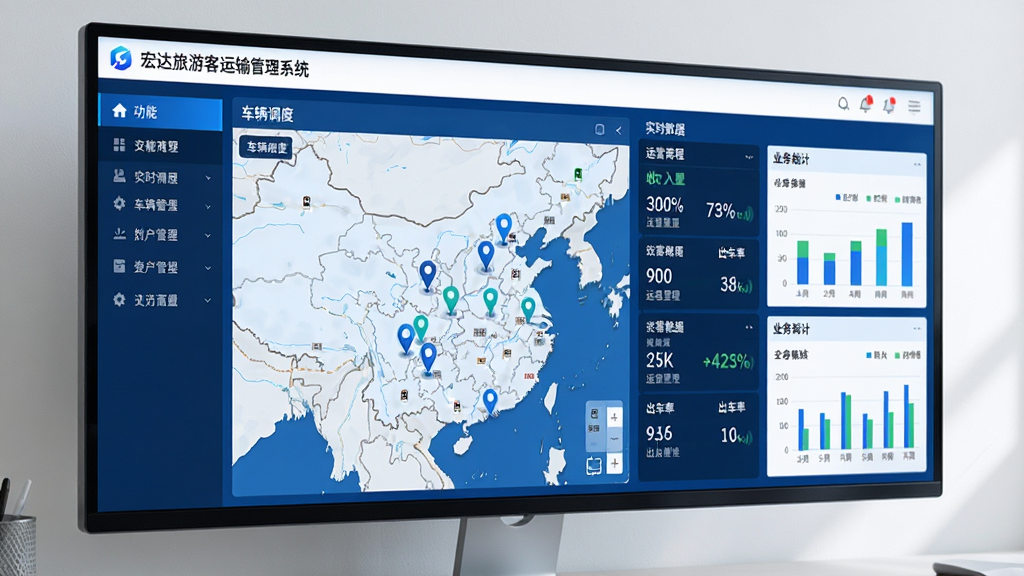The image size is (1024, 576).
Task: Expand the chevron of the last sidebar item
Action: coord(208,301)
